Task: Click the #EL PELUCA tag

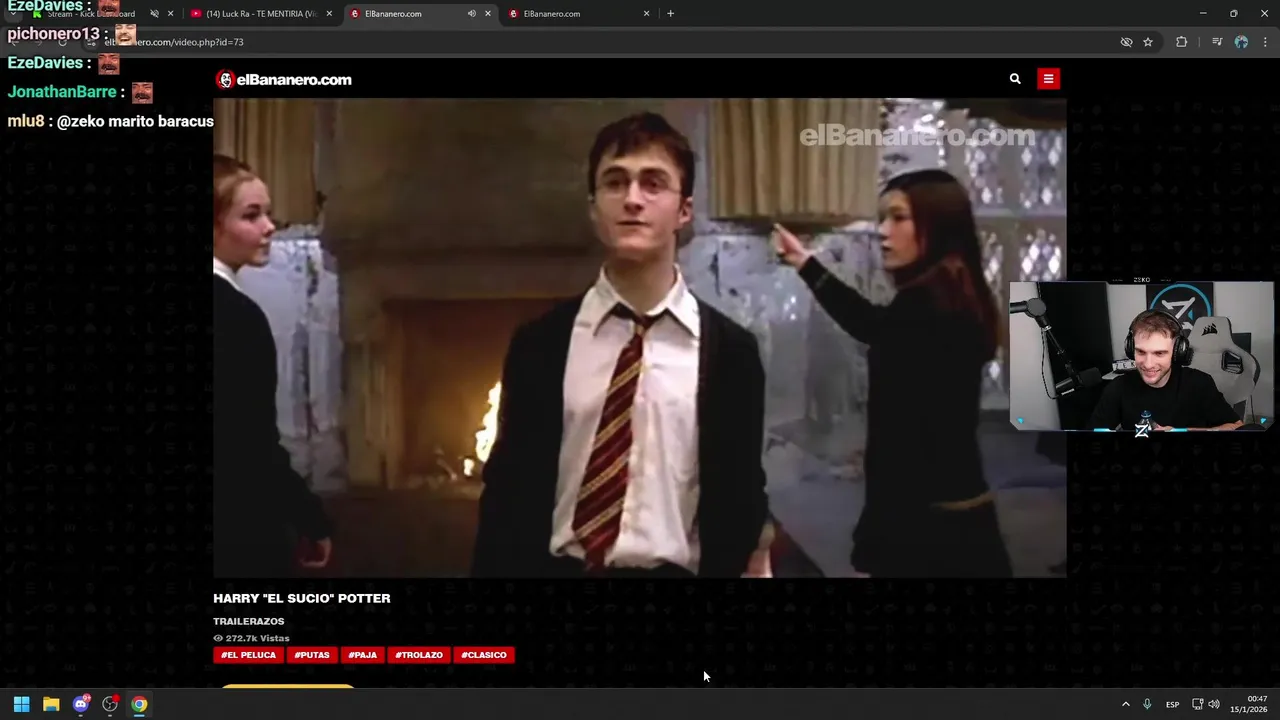Action: (x=248, y=655)
